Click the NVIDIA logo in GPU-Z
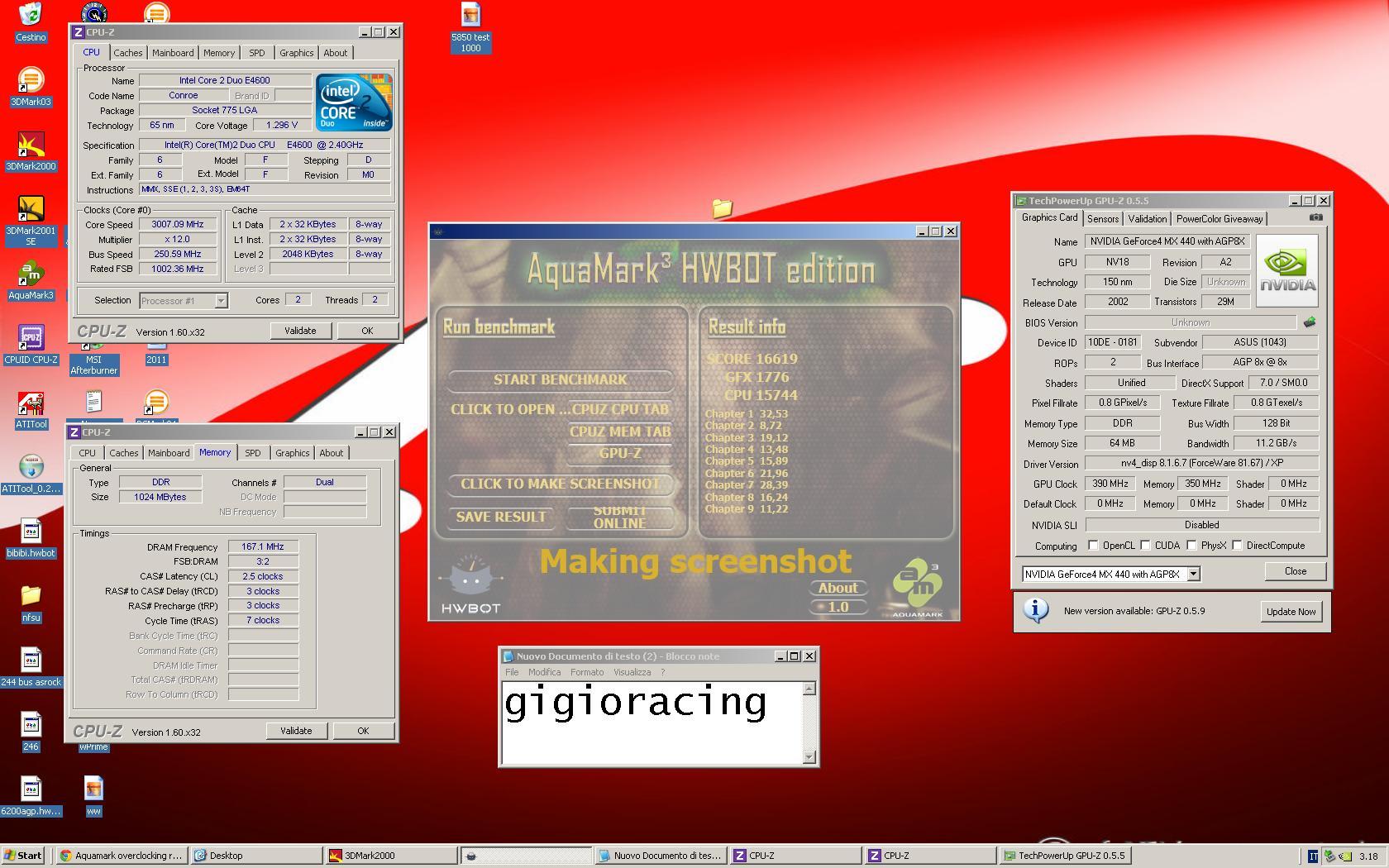The width and height of the screenshot is (1389, 868). pos(1287,270)
